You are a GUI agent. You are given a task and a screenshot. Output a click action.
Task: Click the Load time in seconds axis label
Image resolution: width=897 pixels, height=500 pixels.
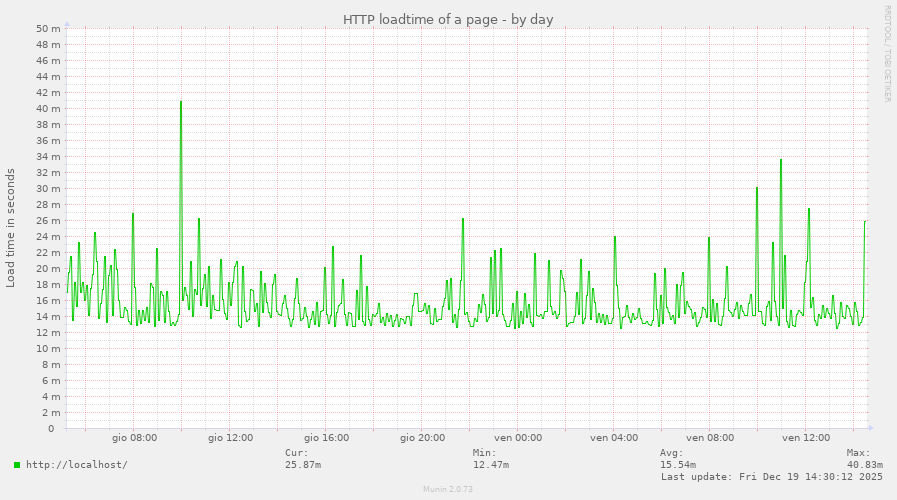(10, 228)
